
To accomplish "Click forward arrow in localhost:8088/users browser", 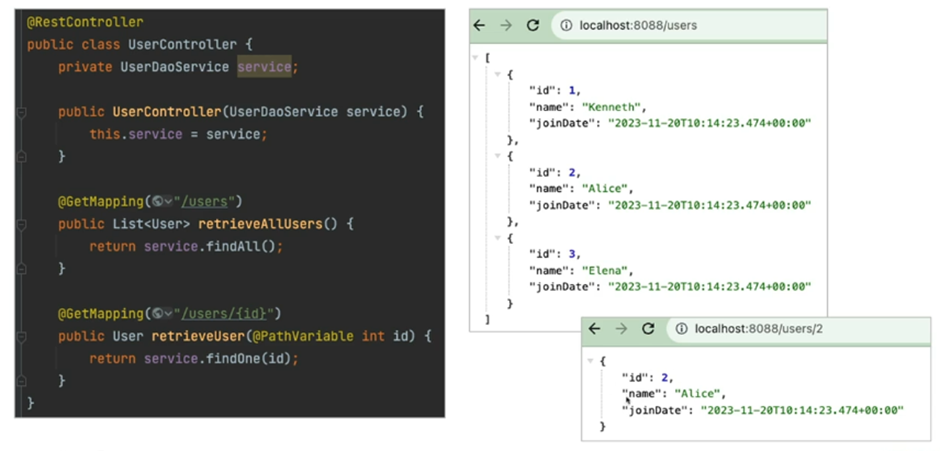I will point(506,26).
